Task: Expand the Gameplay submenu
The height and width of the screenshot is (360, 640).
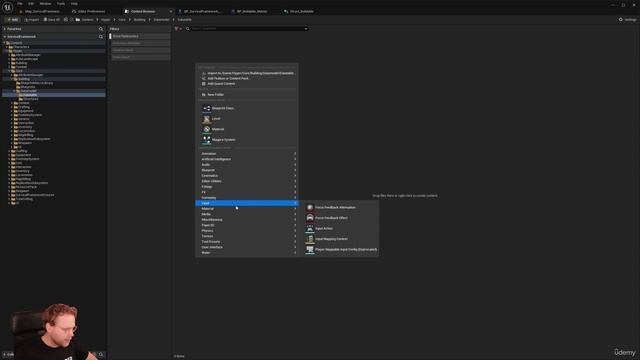Action: tap(247, 198)
